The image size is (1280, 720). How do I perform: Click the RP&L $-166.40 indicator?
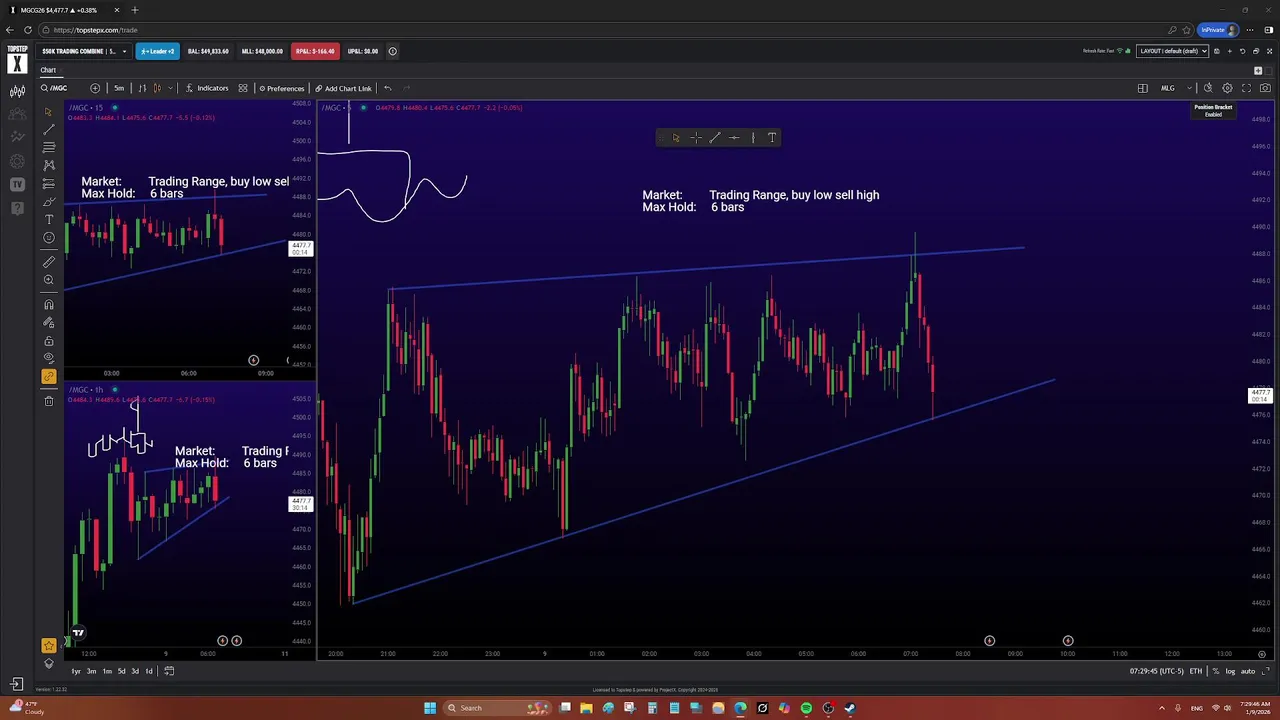point(314,51)
